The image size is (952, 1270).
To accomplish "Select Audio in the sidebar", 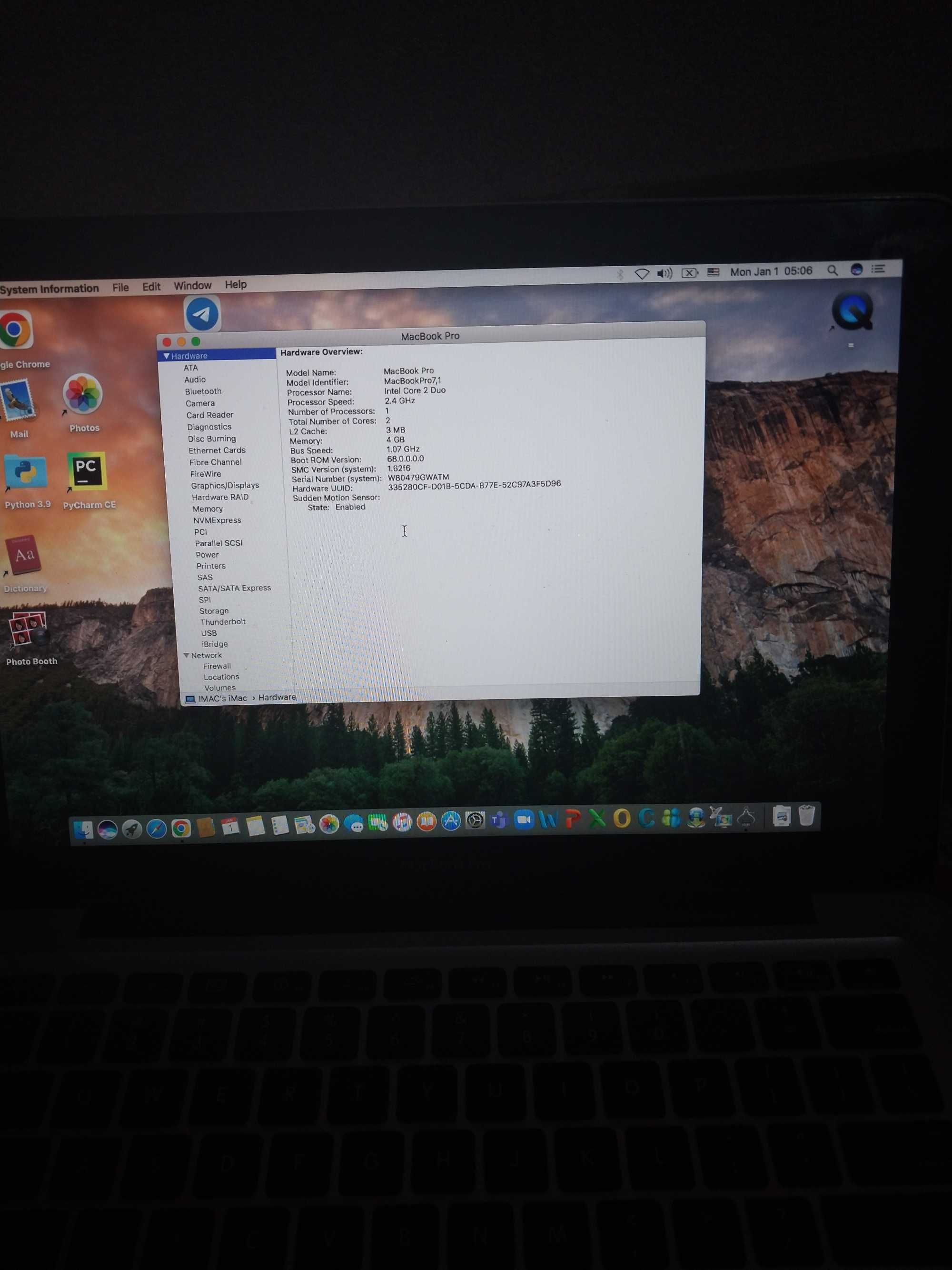I will click(195, 380).
